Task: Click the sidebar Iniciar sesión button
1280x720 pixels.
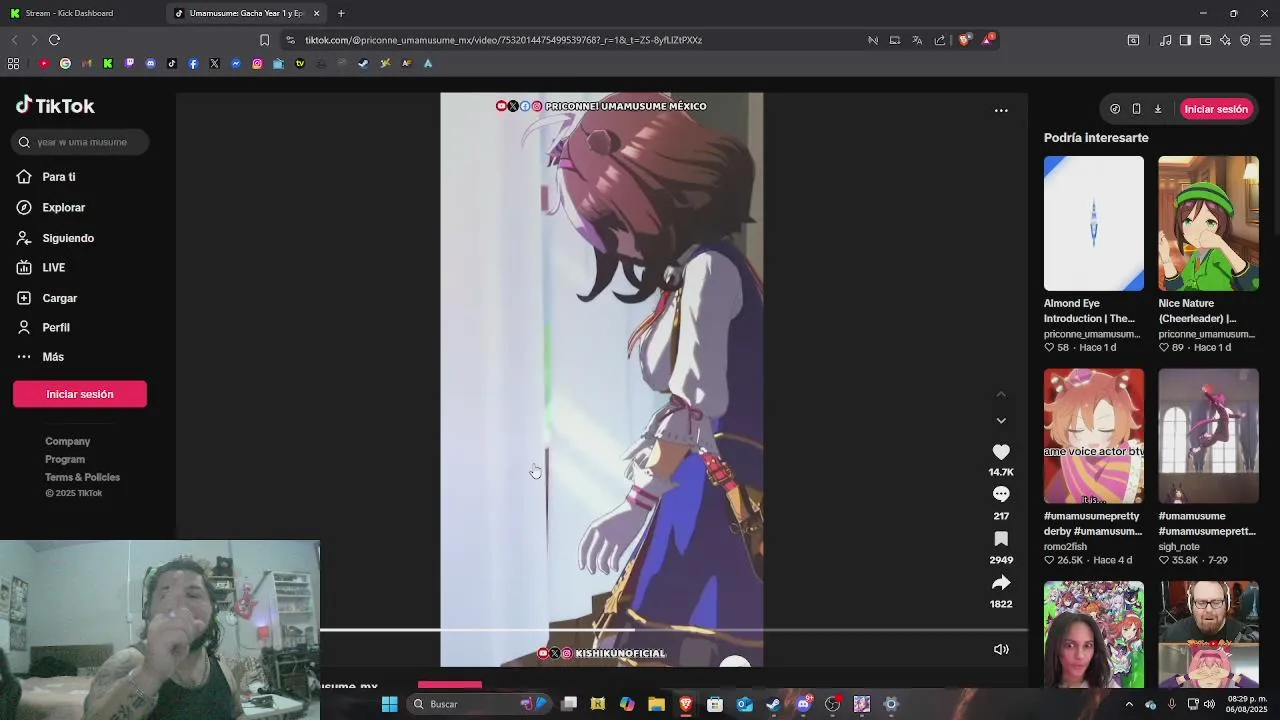Action: coord(80,394)
